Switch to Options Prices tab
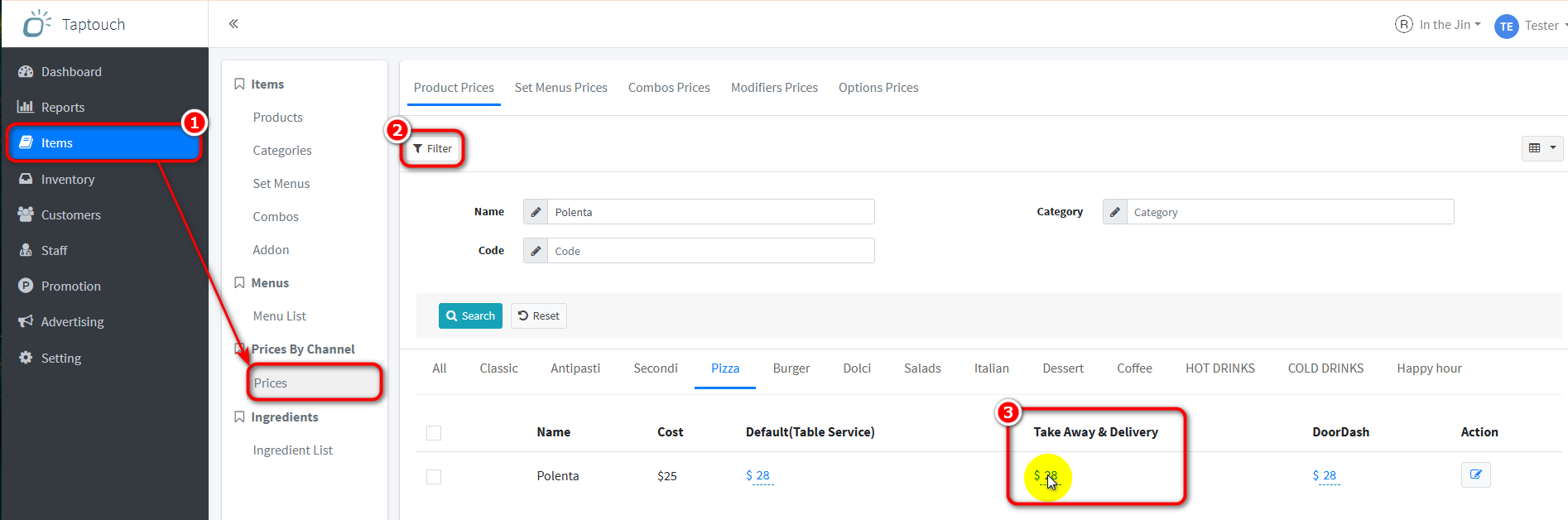Viewport: 1568px width, 520px height. point(878,88)
